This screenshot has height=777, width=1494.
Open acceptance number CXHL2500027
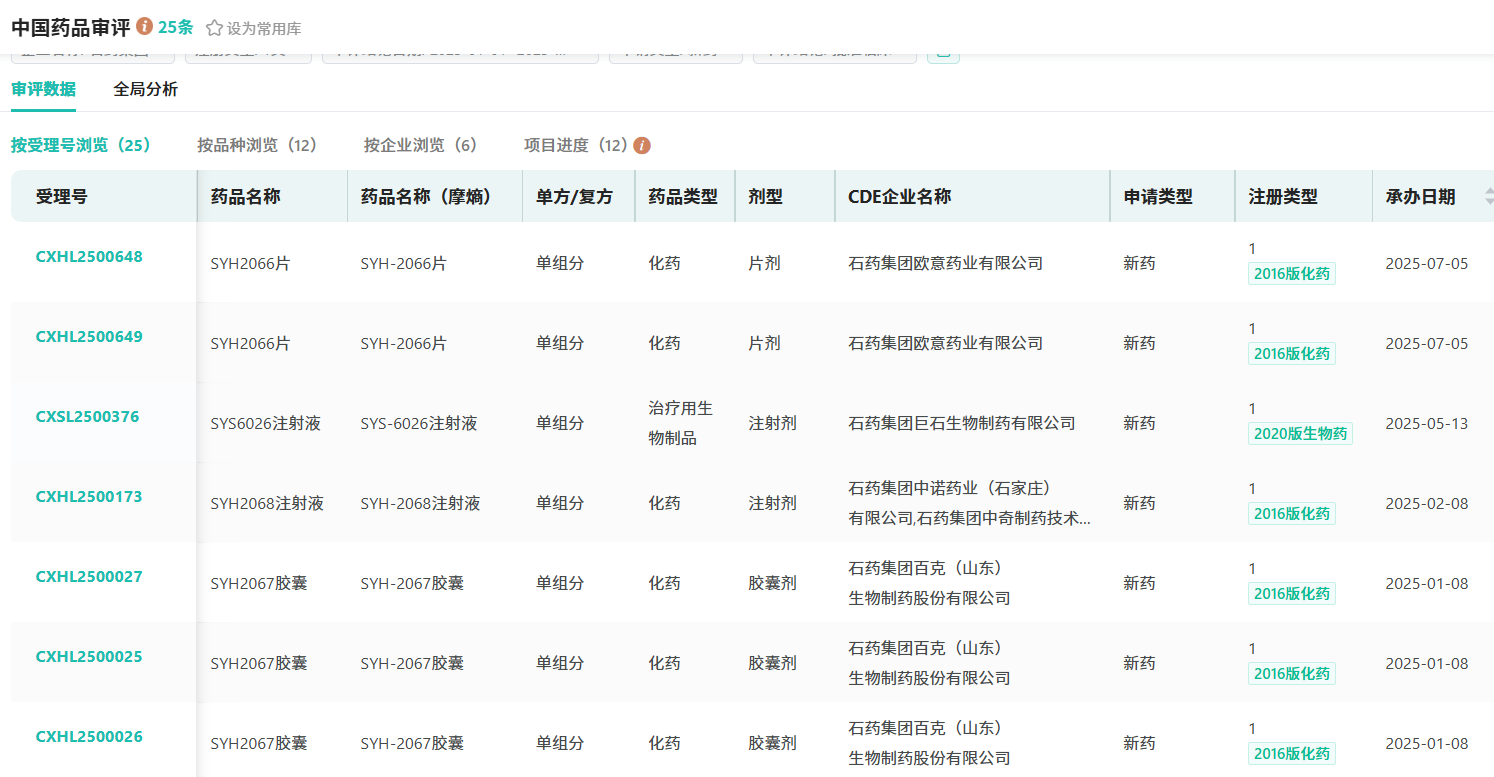[x=89, y=577]
